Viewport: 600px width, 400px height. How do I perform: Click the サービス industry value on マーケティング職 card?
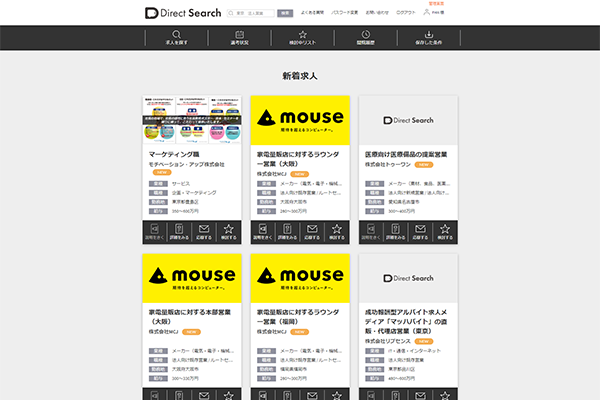click(x=181, y=184)
